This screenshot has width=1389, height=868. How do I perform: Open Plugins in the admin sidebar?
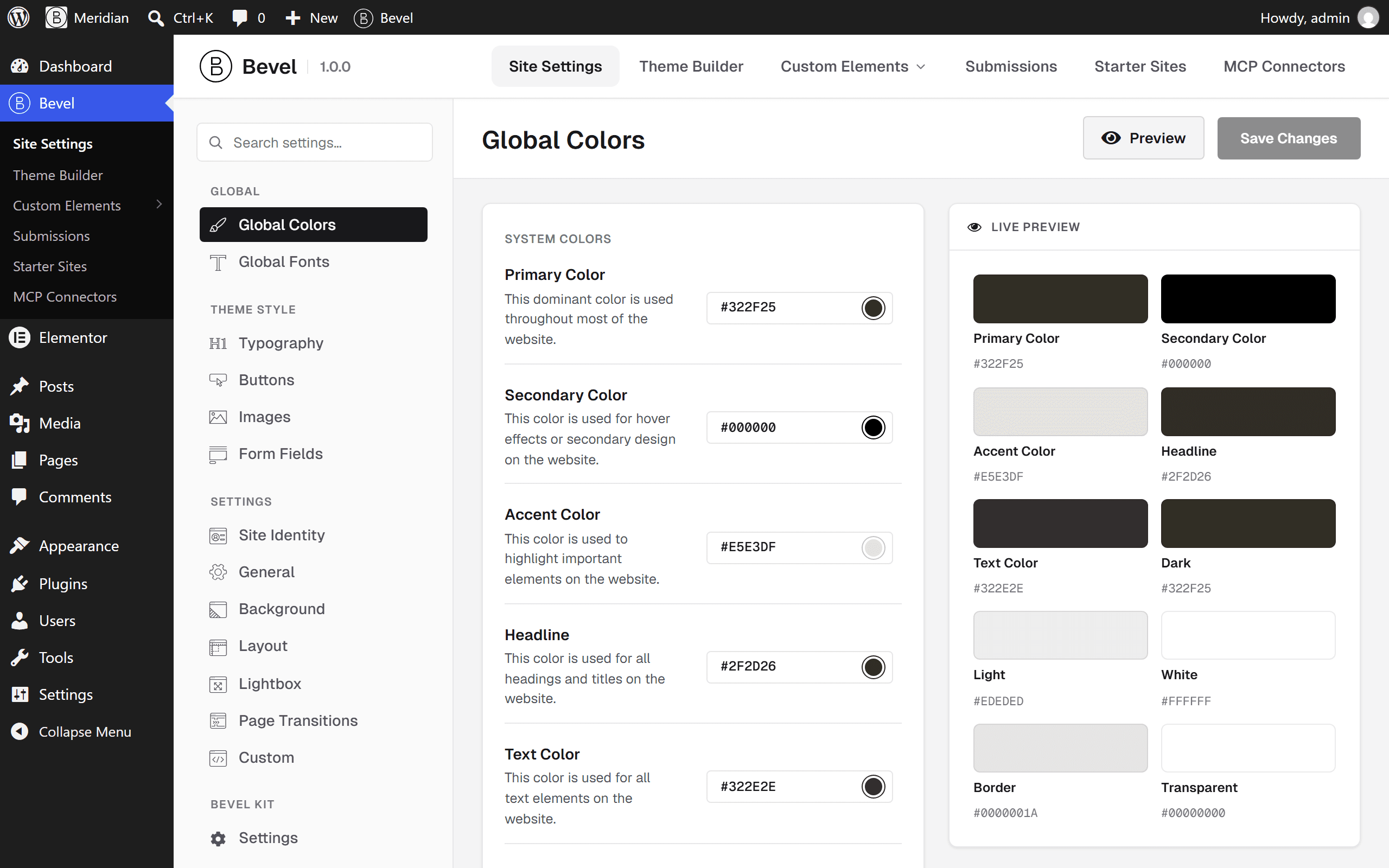pos(87,584)
